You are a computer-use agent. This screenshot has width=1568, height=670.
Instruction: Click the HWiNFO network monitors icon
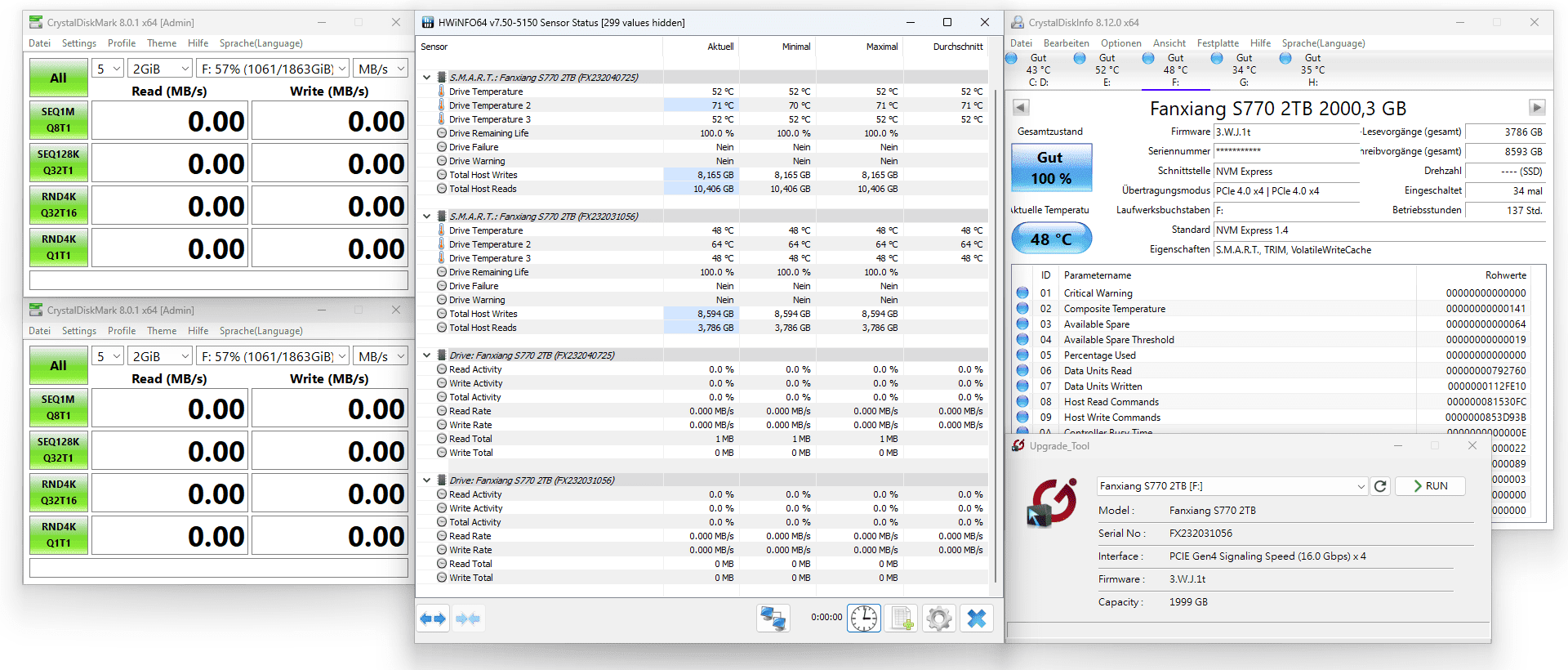(773, 619)
